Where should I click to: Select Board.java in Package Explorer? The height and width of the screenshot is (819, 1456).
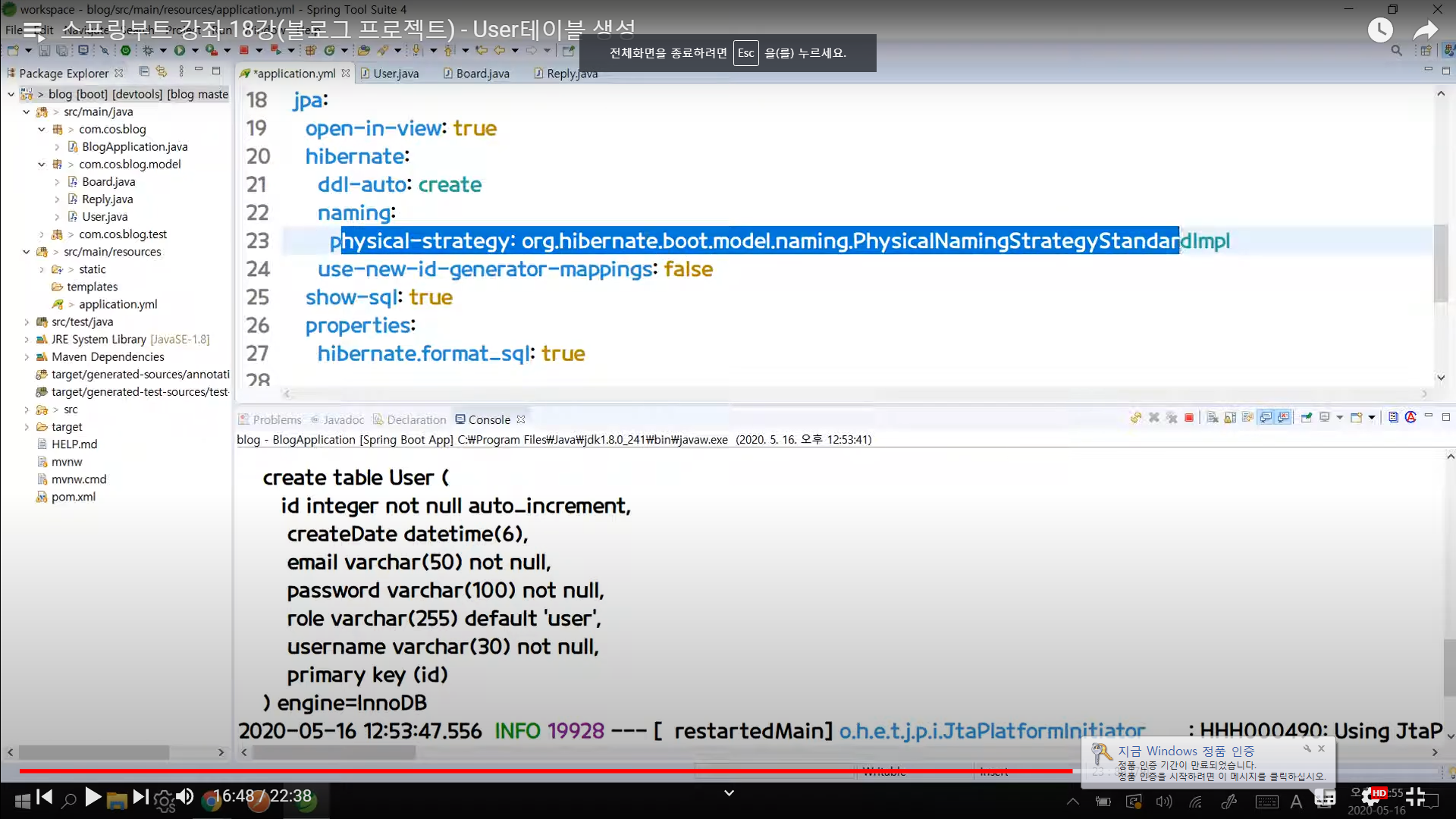coord(108,181)
